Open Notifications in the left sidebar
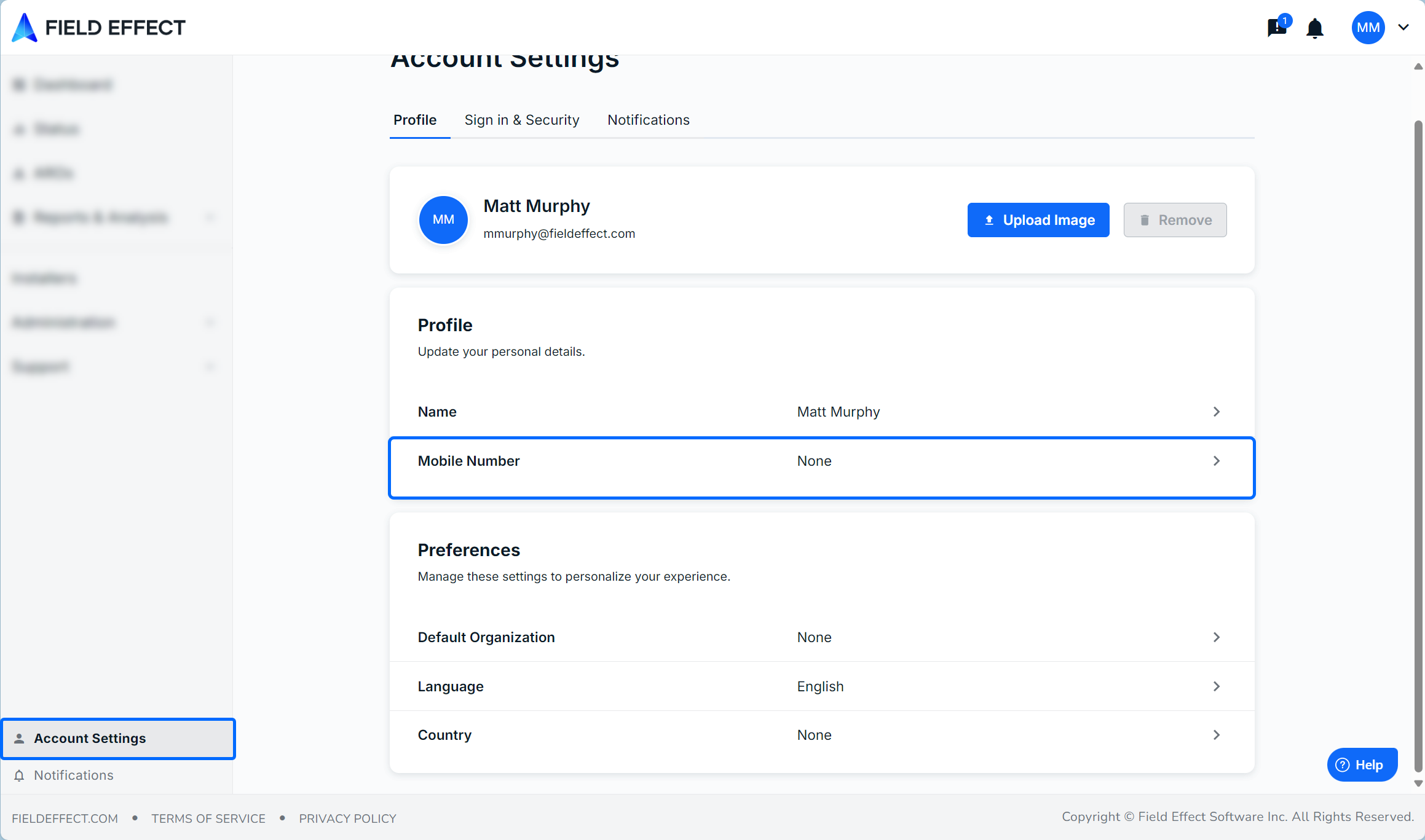 [73, 775]
